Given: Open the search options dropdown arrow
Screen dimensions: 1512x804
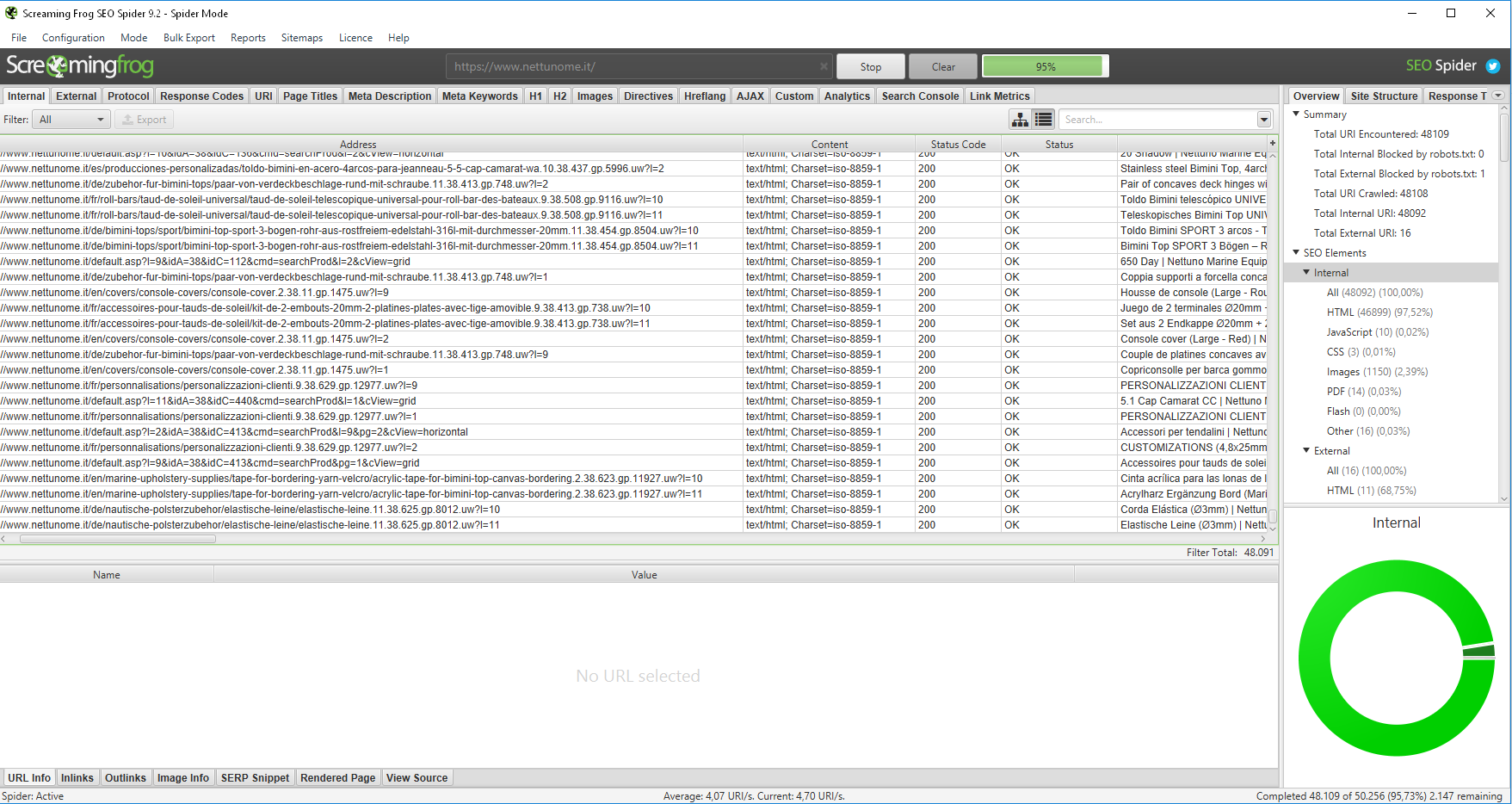Looking at the screenshot, I should tap(1264, 120).
